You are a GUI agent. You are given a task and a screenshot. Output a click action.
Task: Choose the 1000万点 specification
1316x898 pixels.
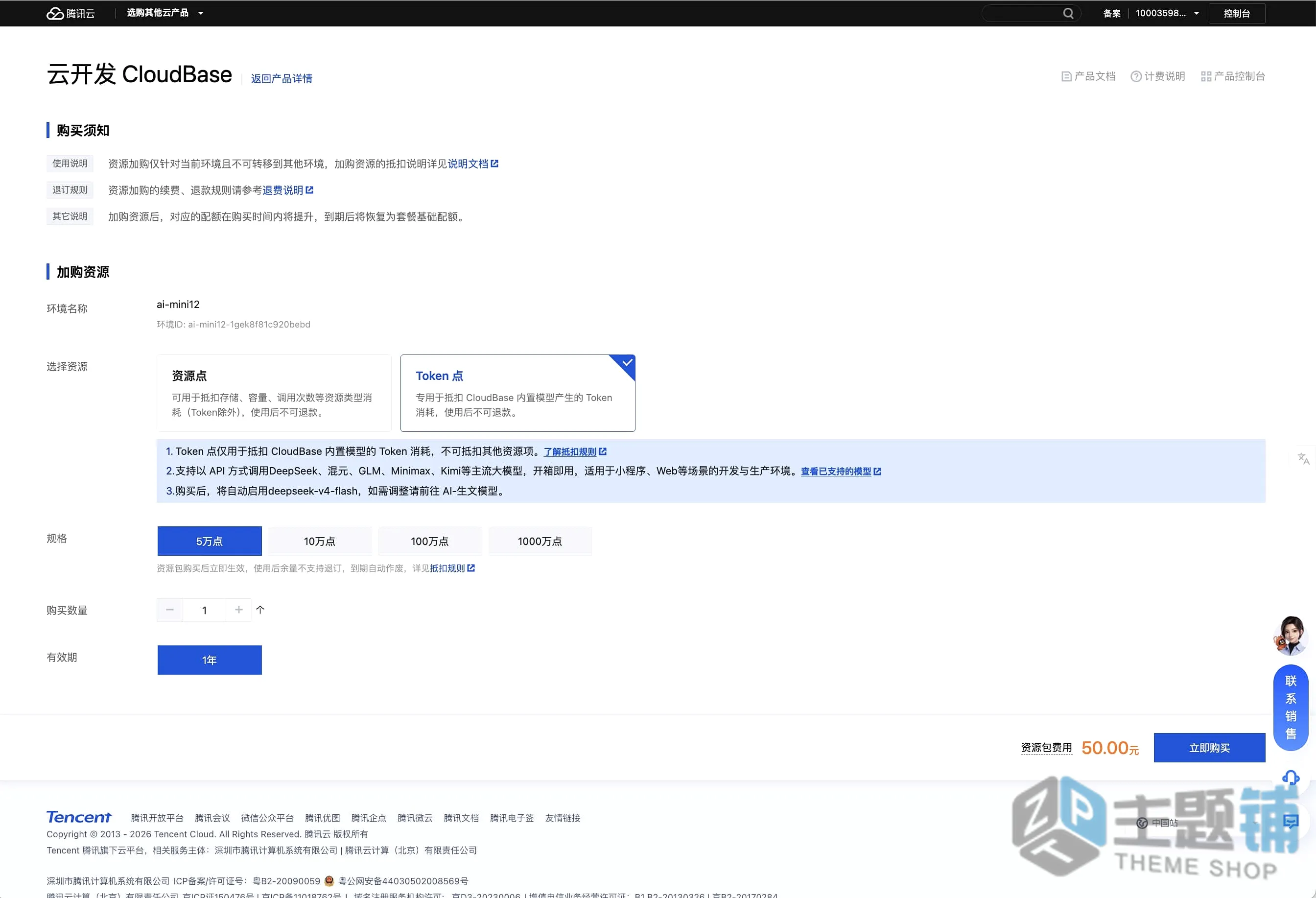click(x=540, y=541)
